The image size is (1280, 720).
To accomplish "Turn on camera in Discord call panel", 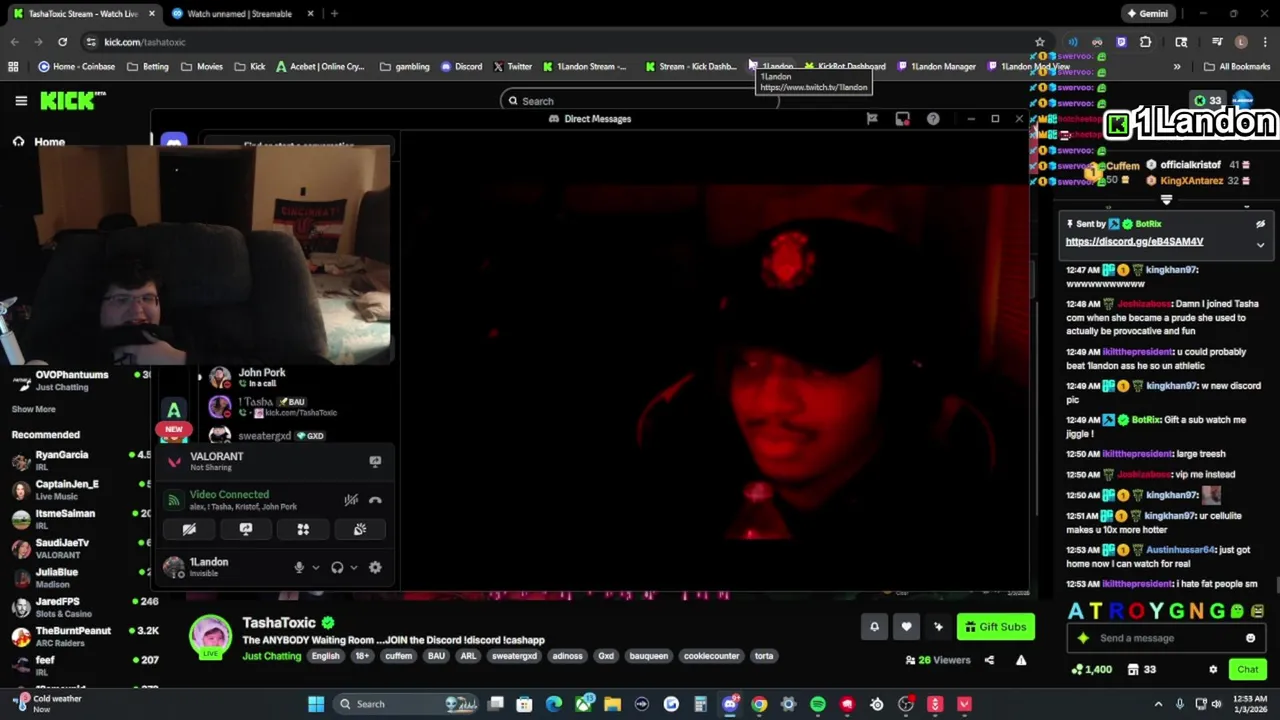I will (189, 529).
